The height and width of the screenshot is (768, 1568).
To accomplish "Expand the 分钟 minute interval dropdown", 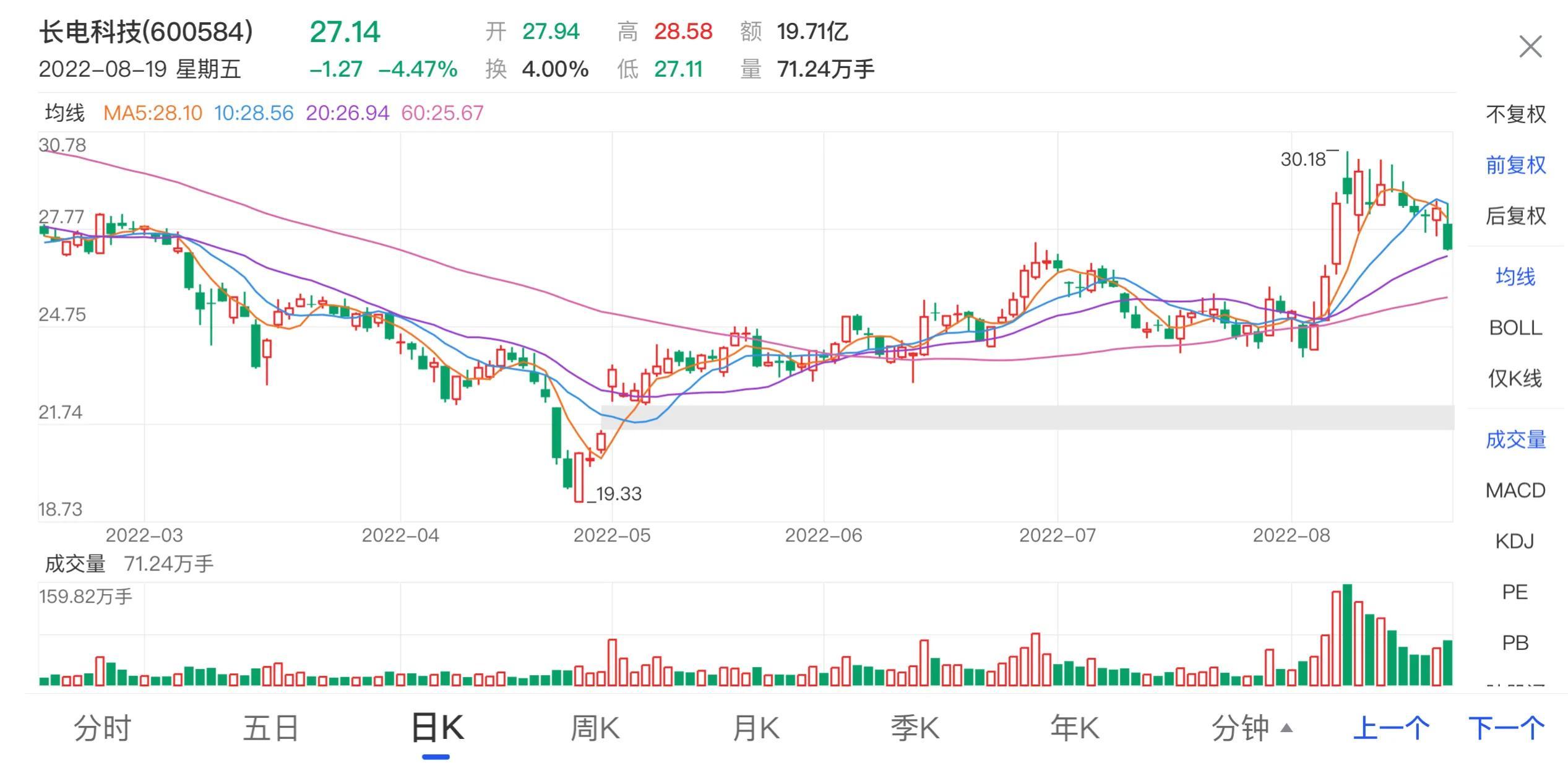I will [1251, 728].
